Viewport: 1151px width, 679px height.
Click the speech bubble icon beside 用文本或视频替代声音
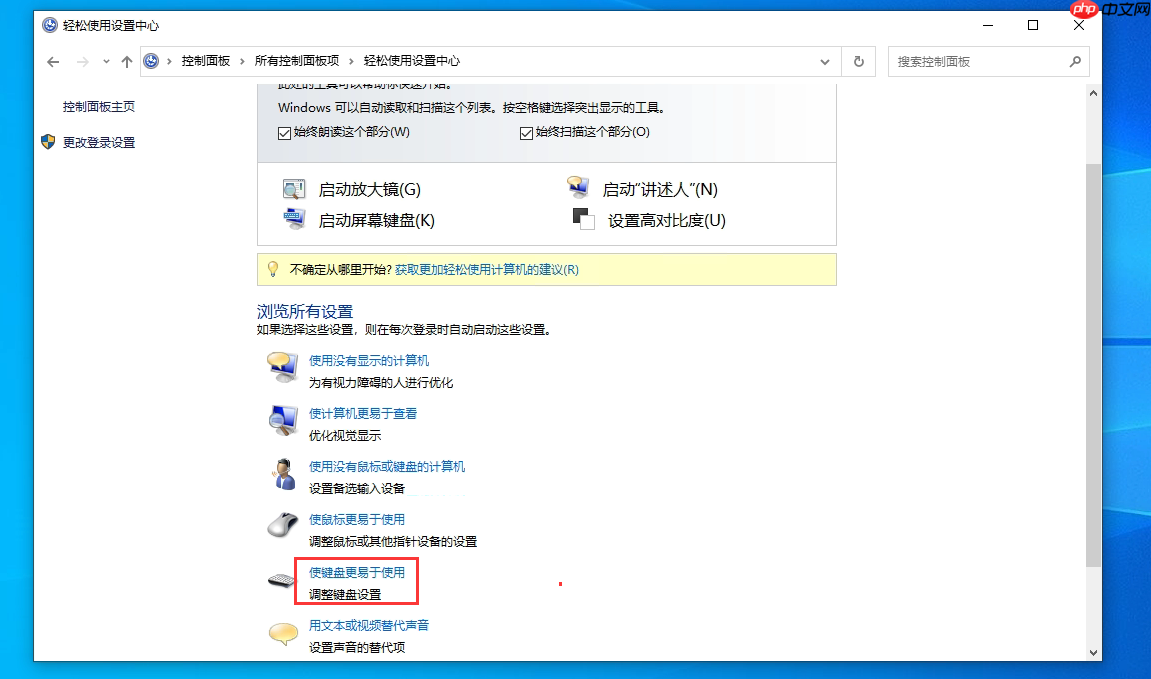(x=282, y=631)
